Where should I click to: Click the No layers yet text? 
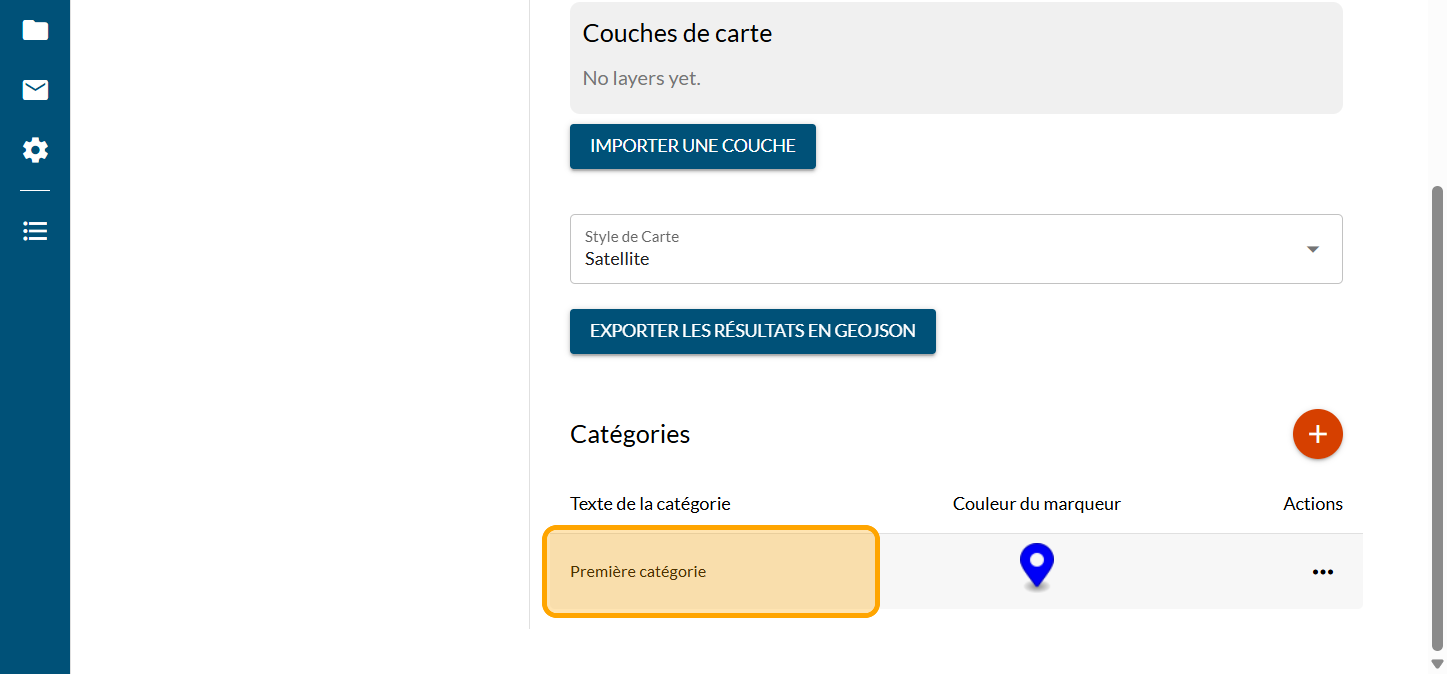[x=641, y=78]
